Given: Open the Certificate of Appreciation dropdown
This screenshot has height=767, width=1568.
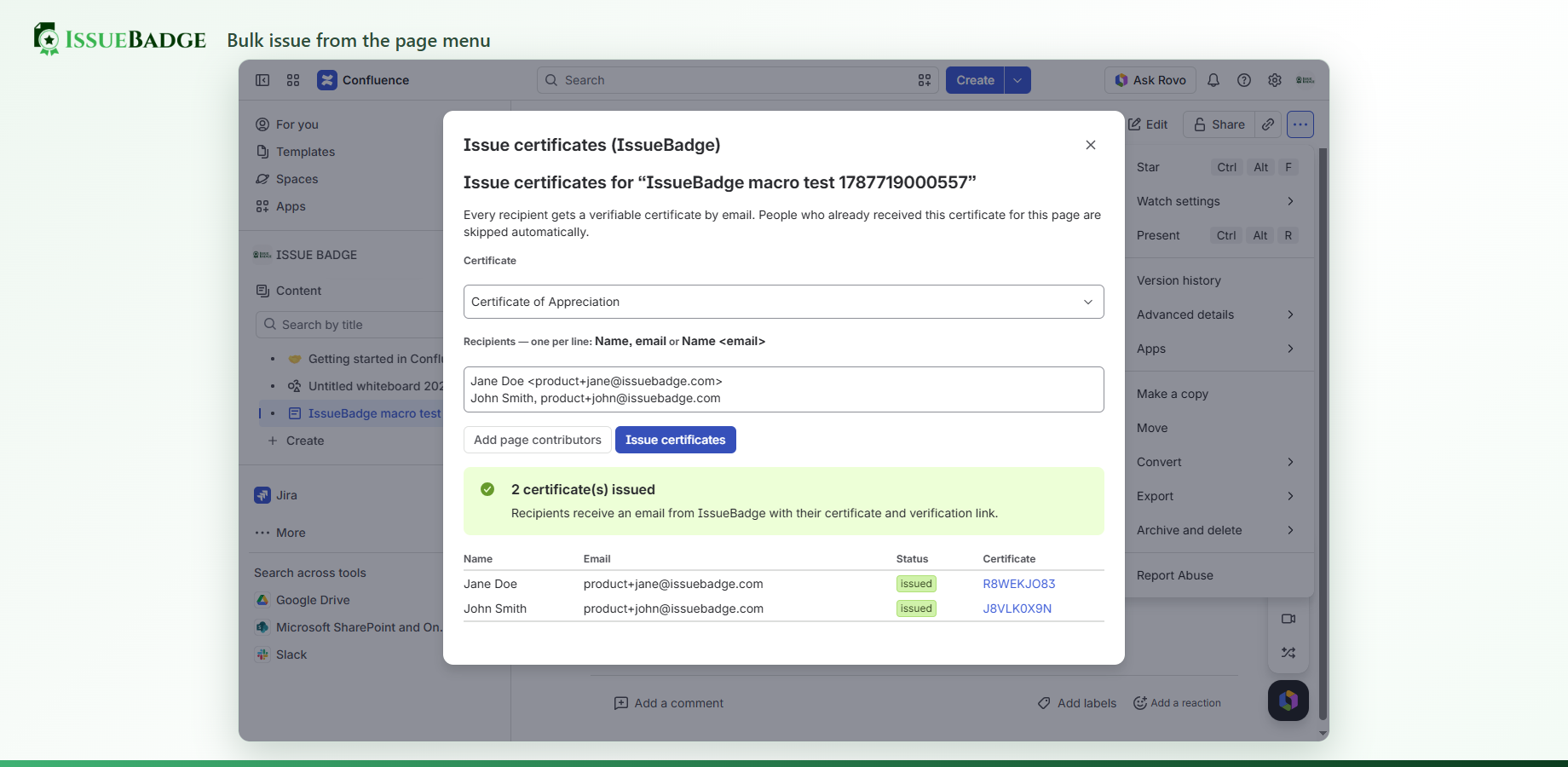Looking at the screenshot, I should coord(784,302).
